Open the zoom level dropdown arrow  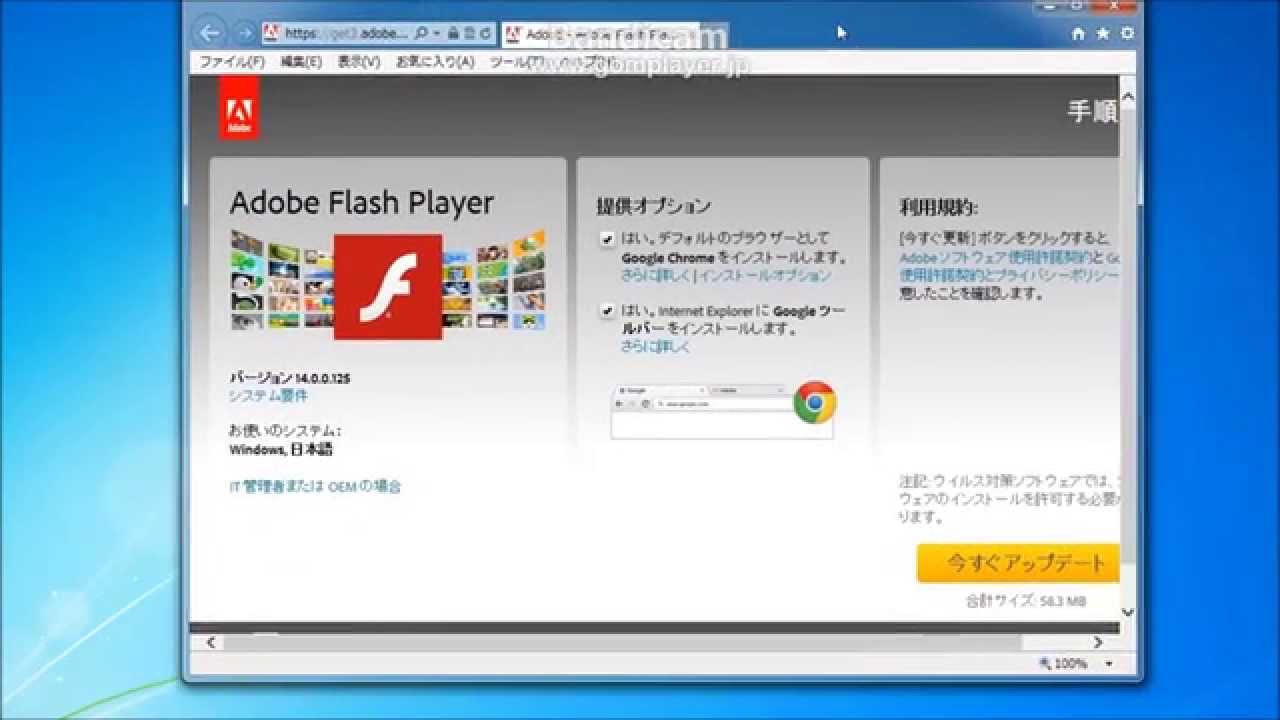(x=1109, y=664)
